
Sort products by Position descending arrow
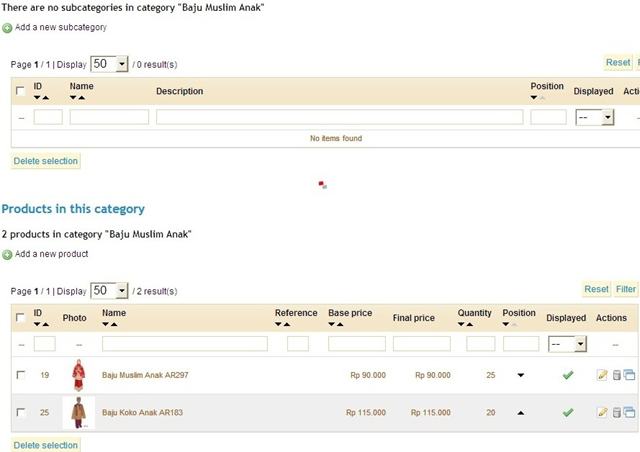pyautogui.click(x=506, y=324)
